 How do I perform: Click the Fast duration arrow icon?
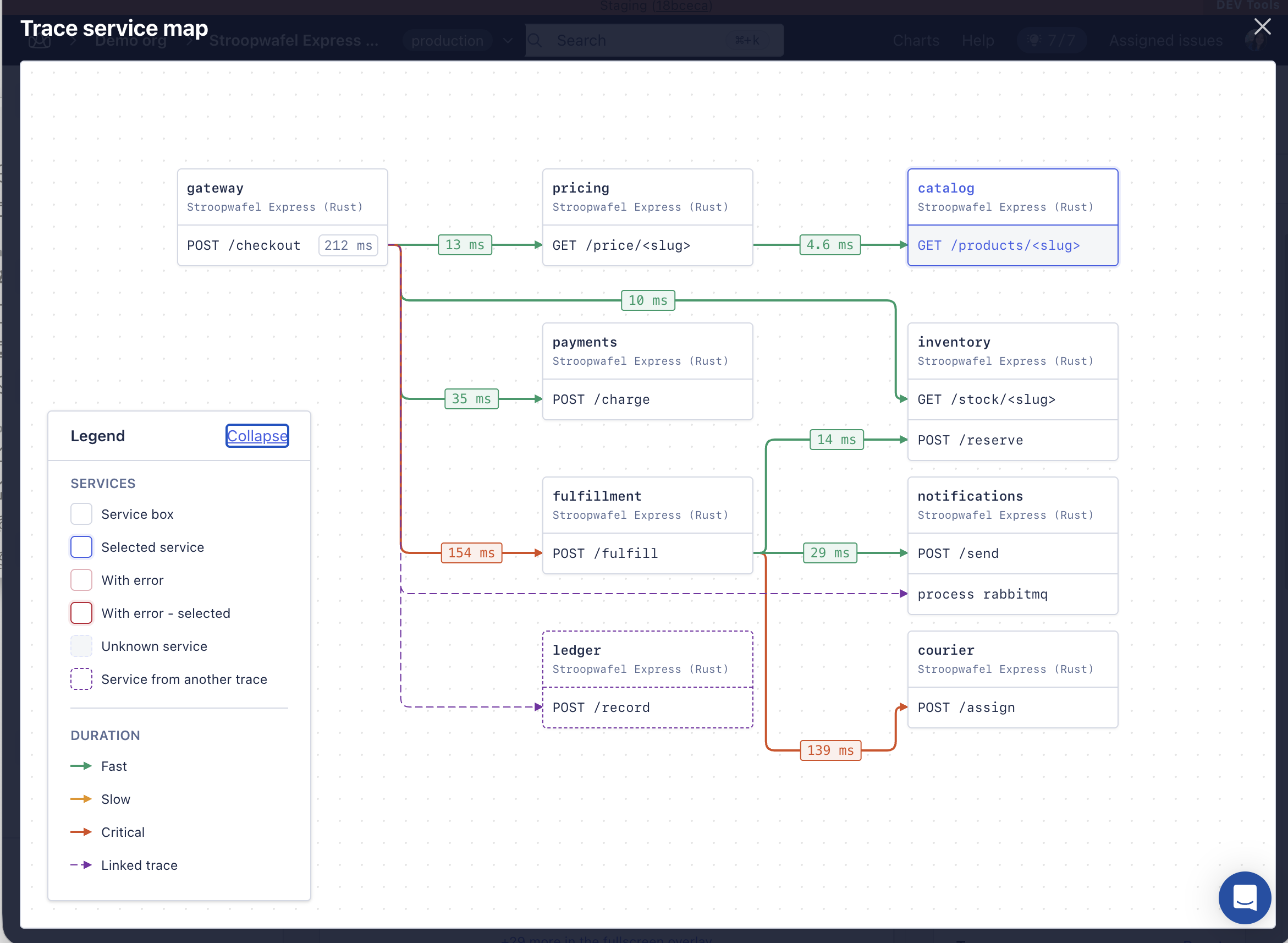[81, 766]
